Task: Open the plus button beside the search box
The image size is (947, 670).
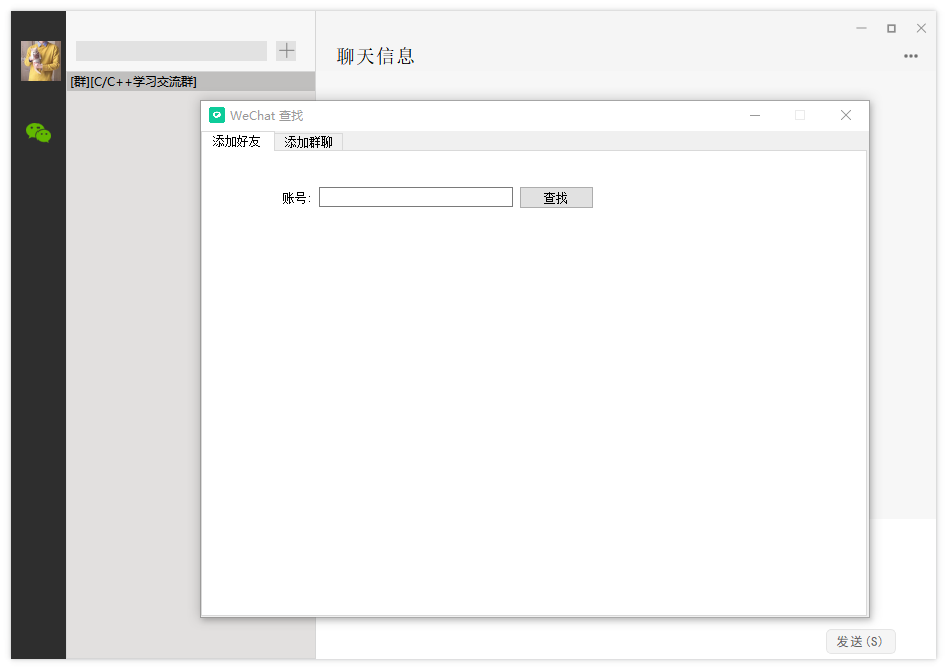Action: pos(286,50)
